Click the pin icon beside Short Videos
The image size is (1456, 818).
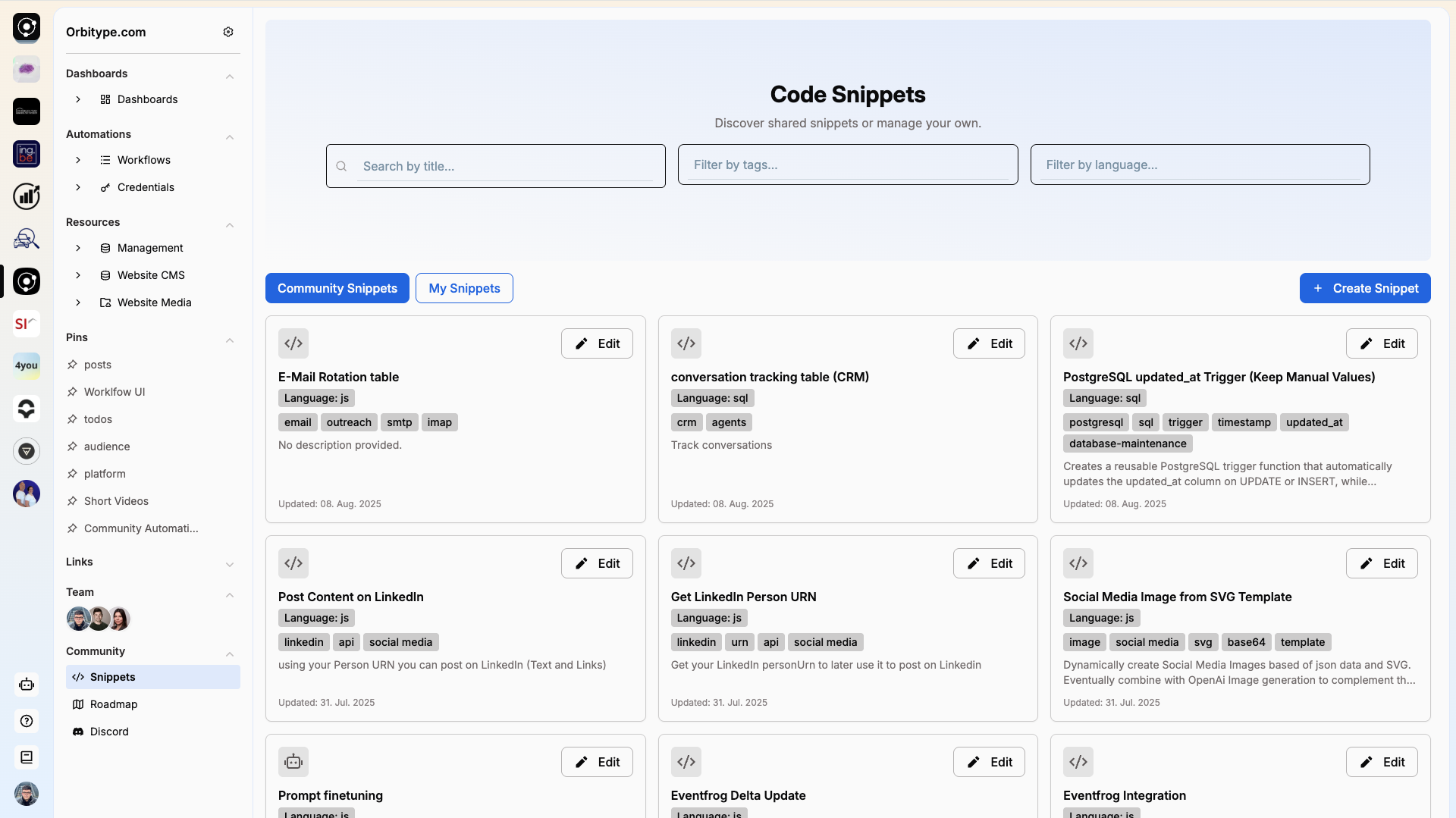pyautogui.click(x=72, y=501)
